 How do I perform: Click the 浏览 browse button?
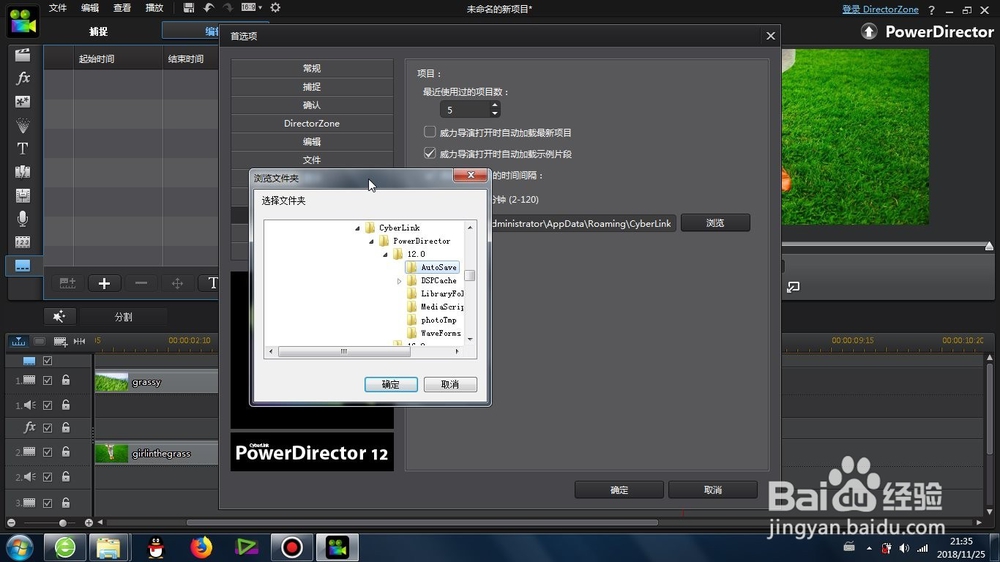[x=715, y=223]
